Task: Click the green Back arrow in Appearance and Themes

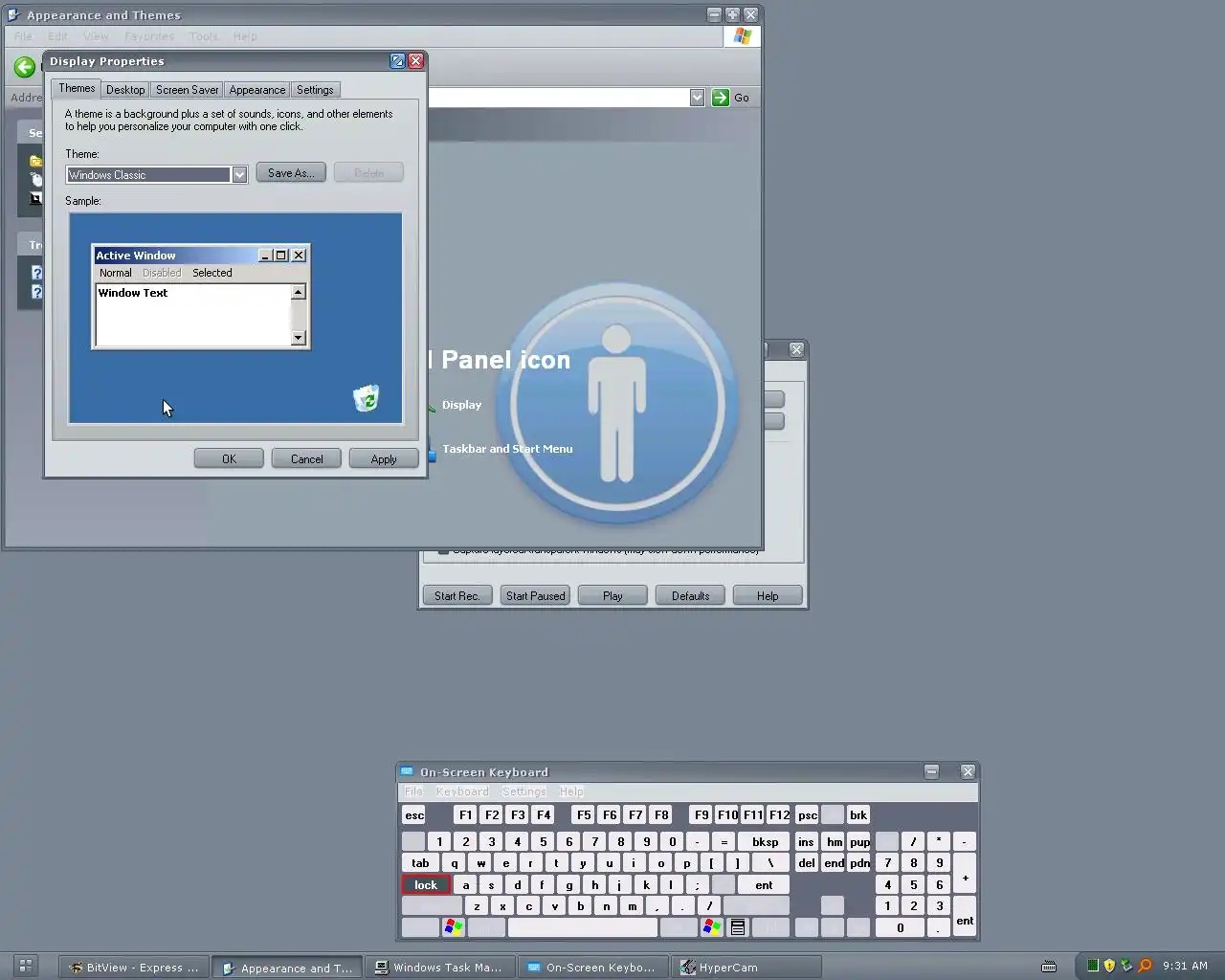Action: pos(25,67)
